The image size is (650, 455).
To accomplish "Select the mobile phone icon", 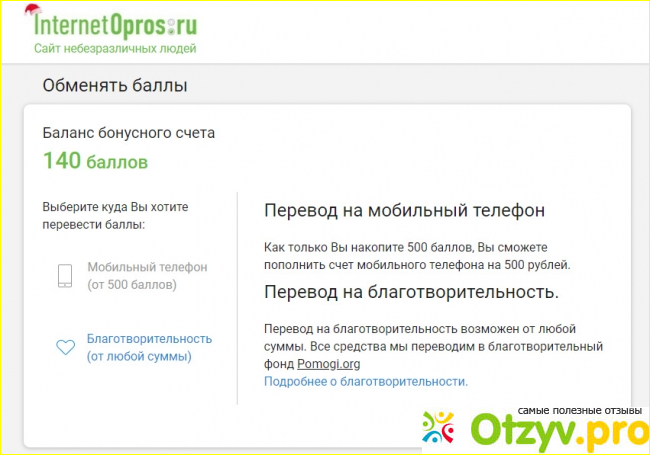I will pos(65,276).
